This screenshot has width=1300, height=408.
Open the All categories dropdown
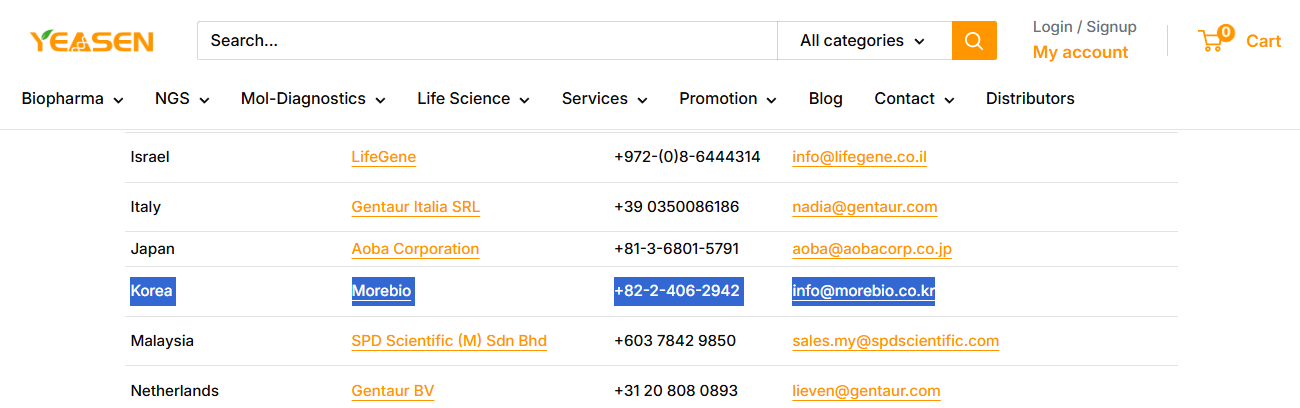(863, 41)
